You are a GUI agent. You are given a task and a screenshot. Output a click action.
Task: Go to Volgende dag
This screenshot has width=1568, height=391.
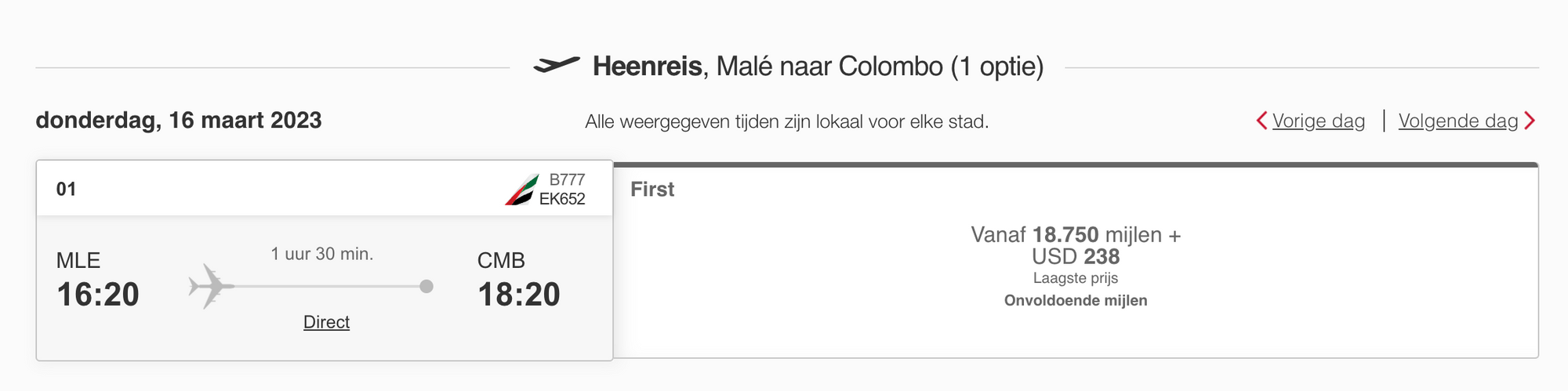pos(1458,121)
